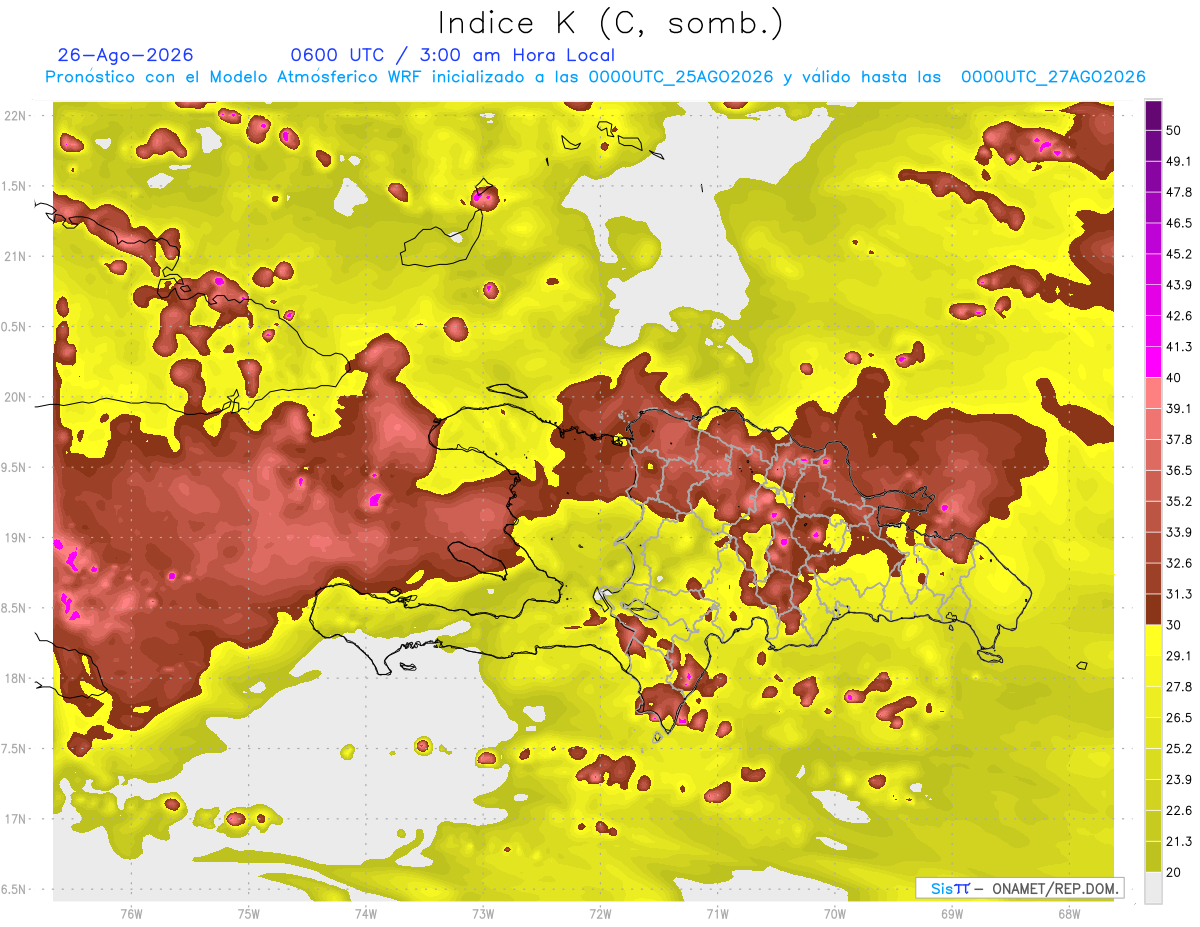Click the 72W longitude label
The width and height of the screenshot is (1200, 927).
600,913
